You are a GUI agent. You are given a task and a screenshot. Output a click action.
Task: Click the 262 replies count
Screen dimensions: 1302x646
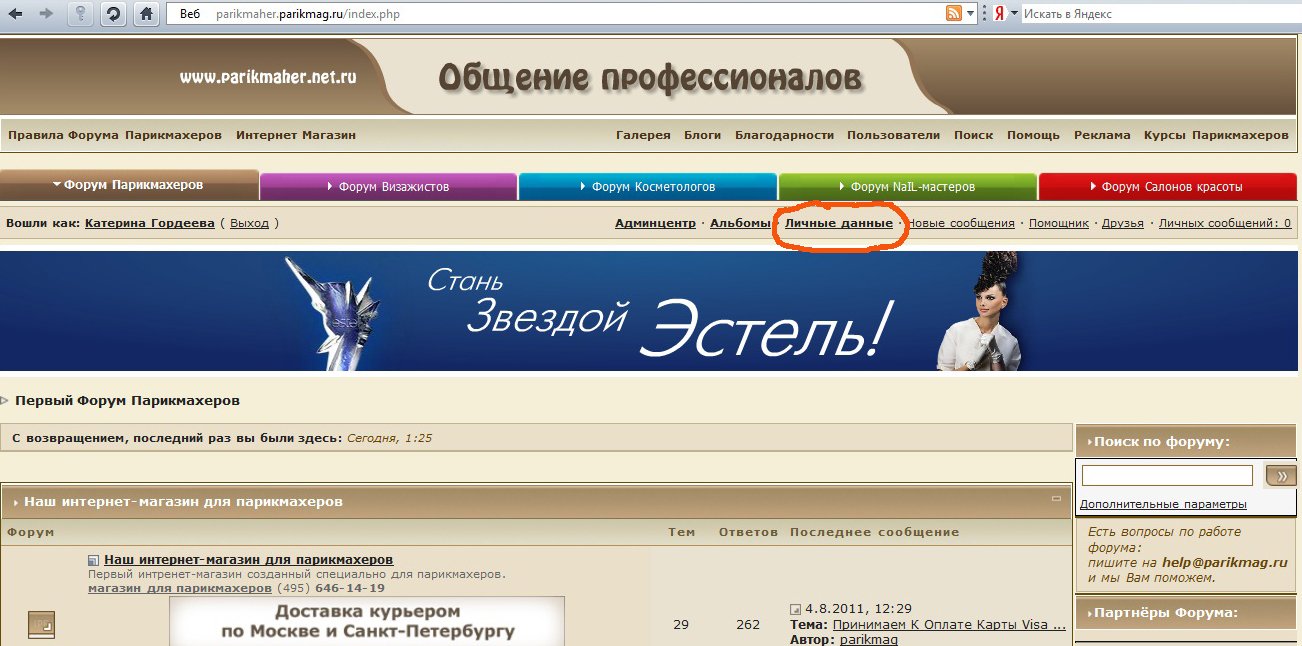tap(748, 624)
